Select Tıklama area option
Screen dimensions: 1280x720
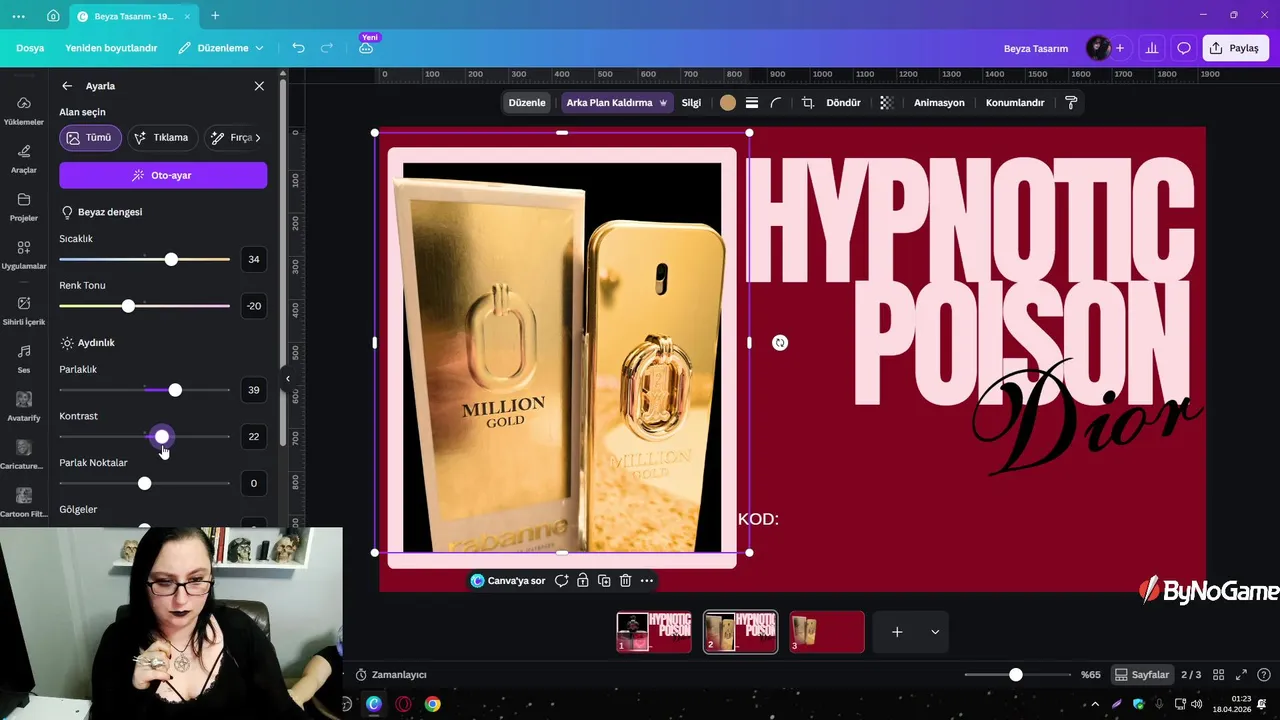tap(162, 138)
